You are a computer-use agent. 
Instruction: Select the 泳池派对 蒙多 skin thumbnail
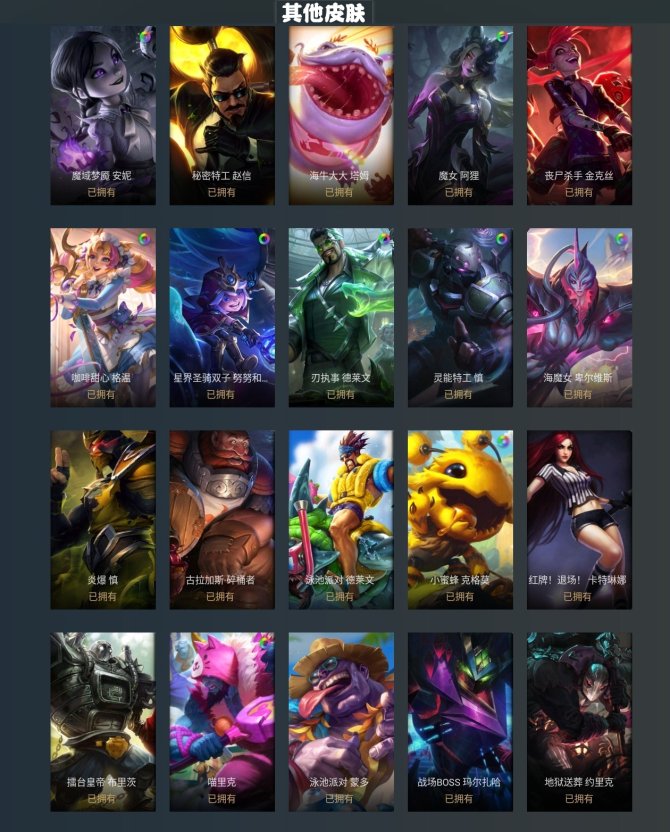coord(341,722)
